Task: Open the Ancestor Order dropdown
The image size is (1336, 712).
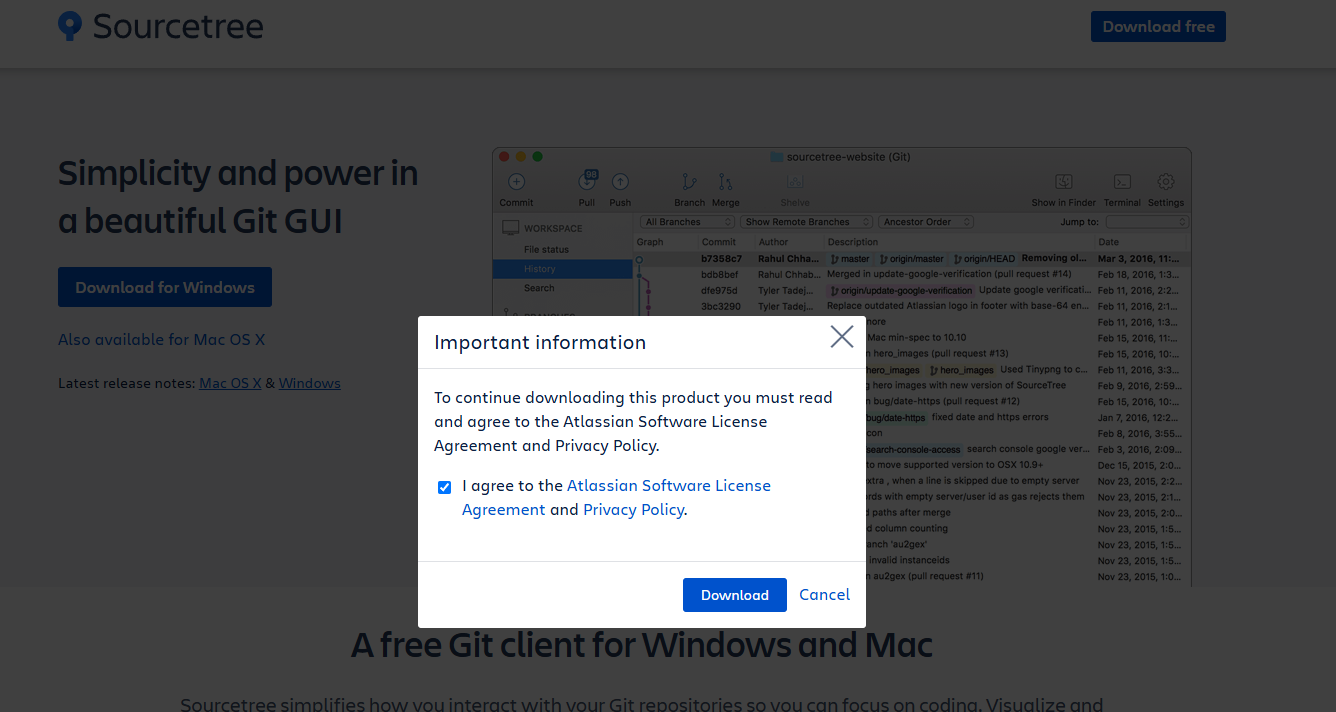Action: 926,222
